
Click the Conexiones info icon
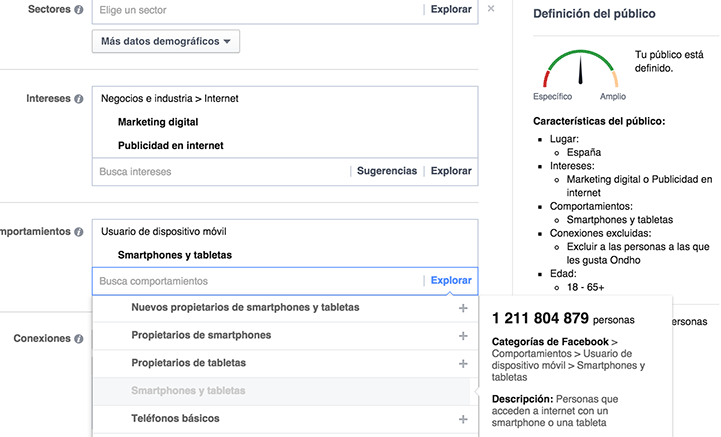(x=79, y=339)
